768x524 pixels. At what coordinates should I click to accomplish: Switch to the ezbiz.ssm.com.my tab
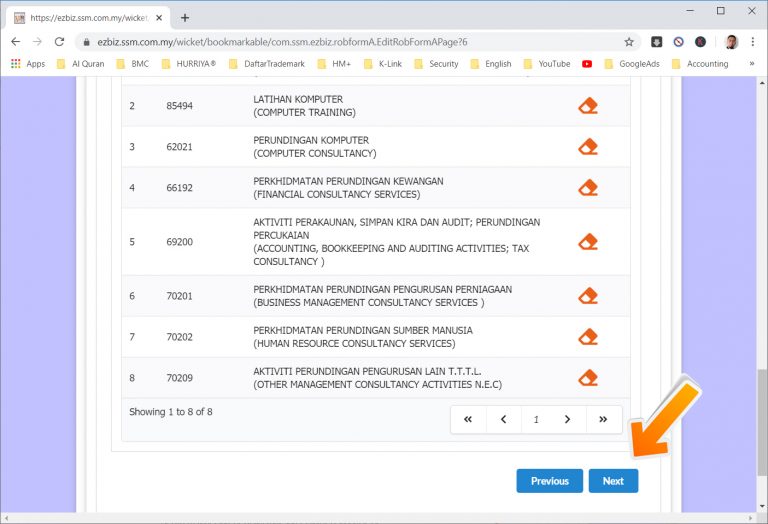(x=88, y=18)
